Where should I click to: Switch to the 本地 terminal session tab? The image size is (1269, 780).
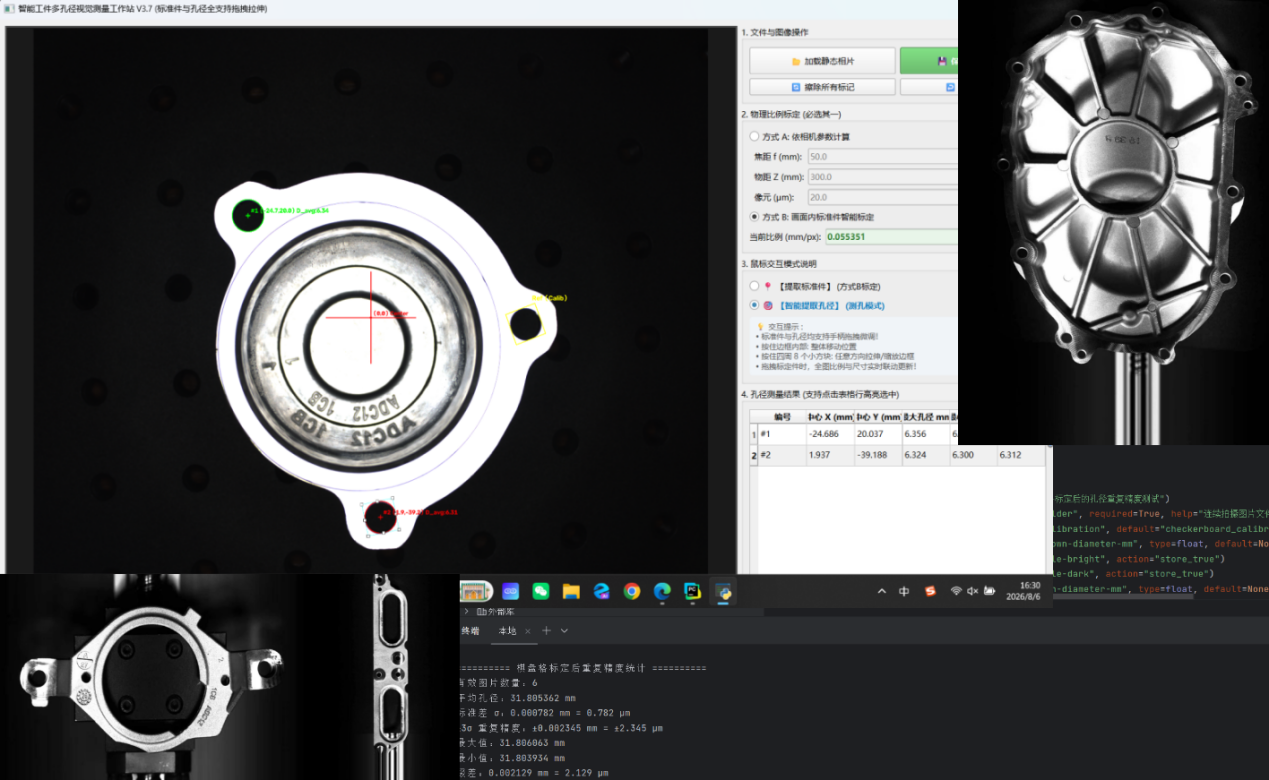[507, 631]
